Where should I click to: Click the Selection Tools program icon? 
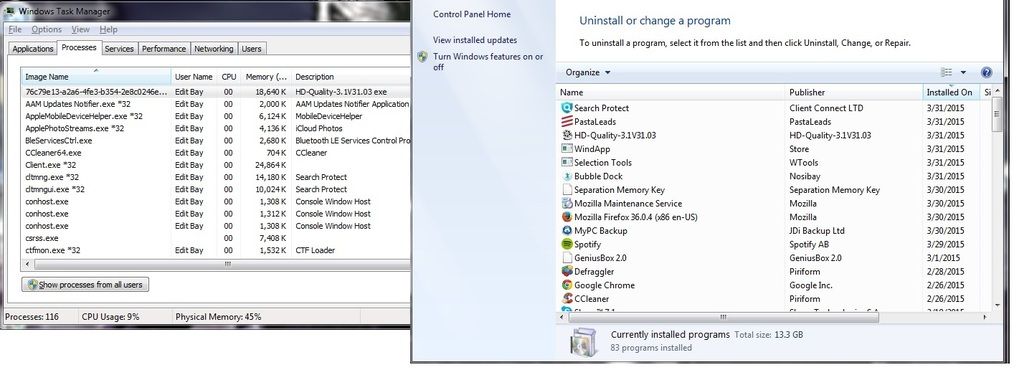(x=567, y=162)
